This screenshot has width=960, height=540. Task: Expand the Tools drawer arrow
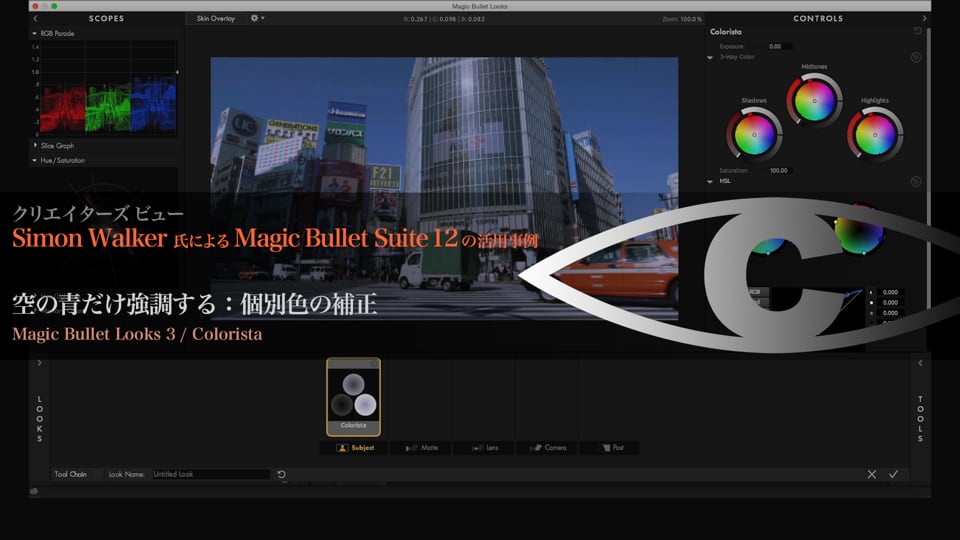click(920, 363)
